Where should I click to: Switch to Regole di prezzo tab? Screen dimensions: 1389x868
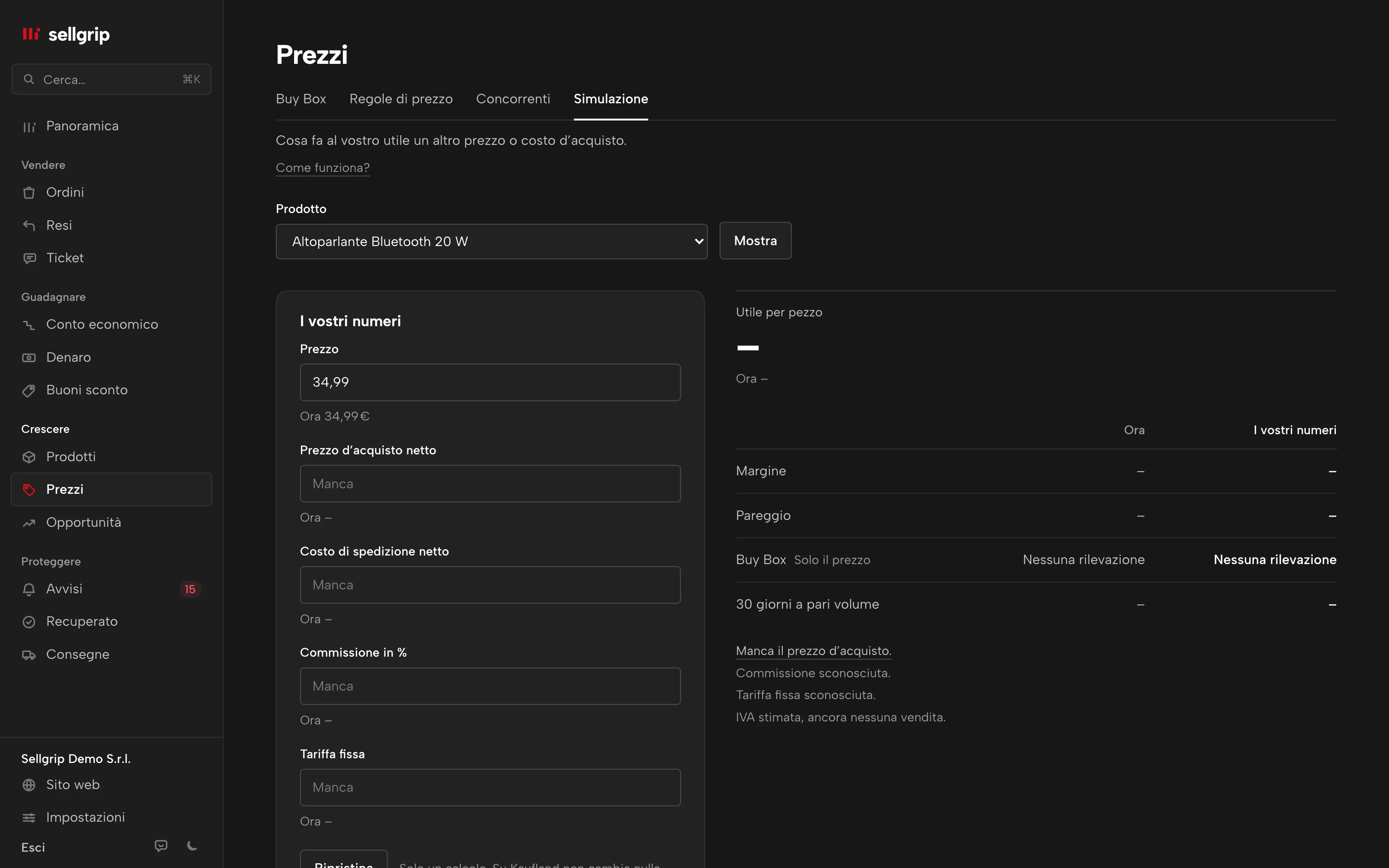click(x=401, y=99)
